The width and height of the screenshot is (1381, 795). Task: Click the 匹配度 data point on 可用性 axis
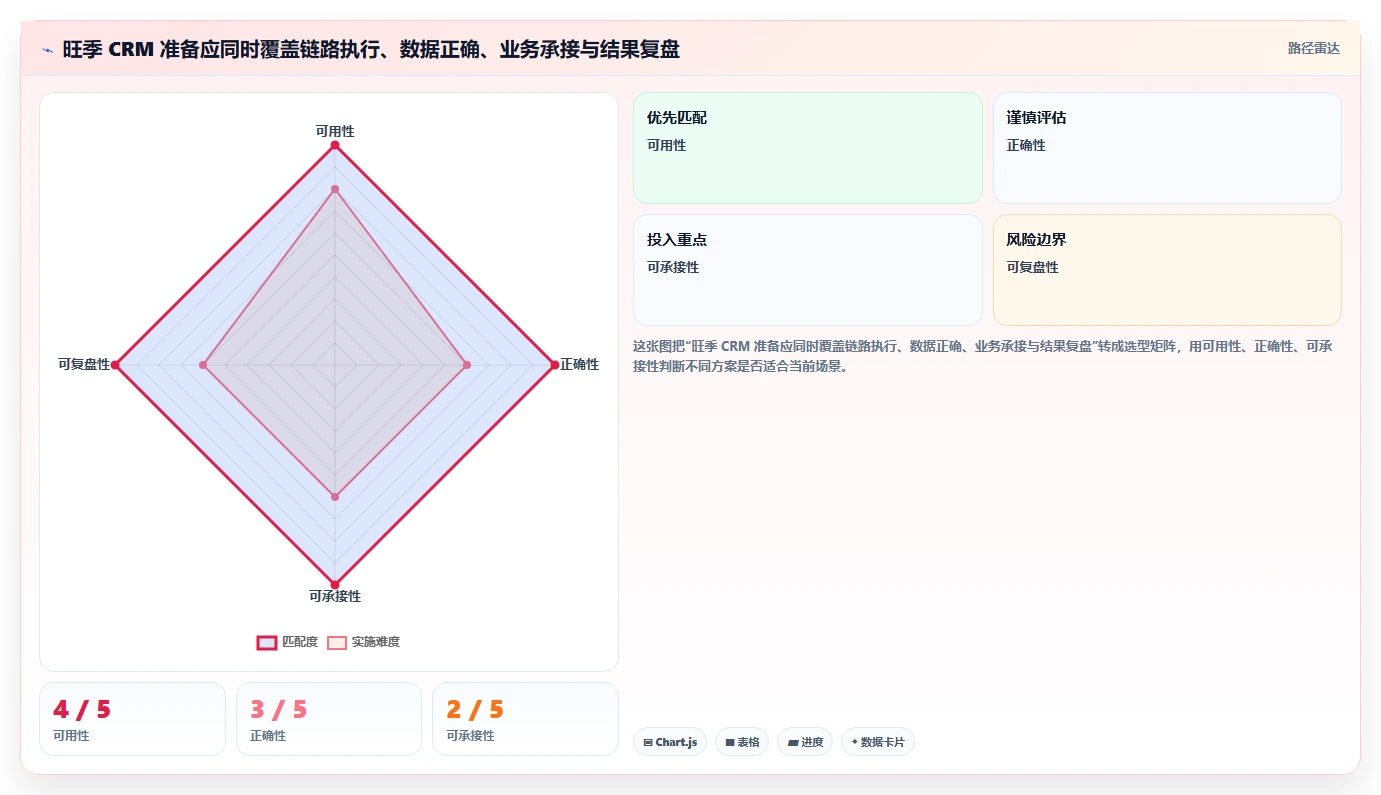335,146
